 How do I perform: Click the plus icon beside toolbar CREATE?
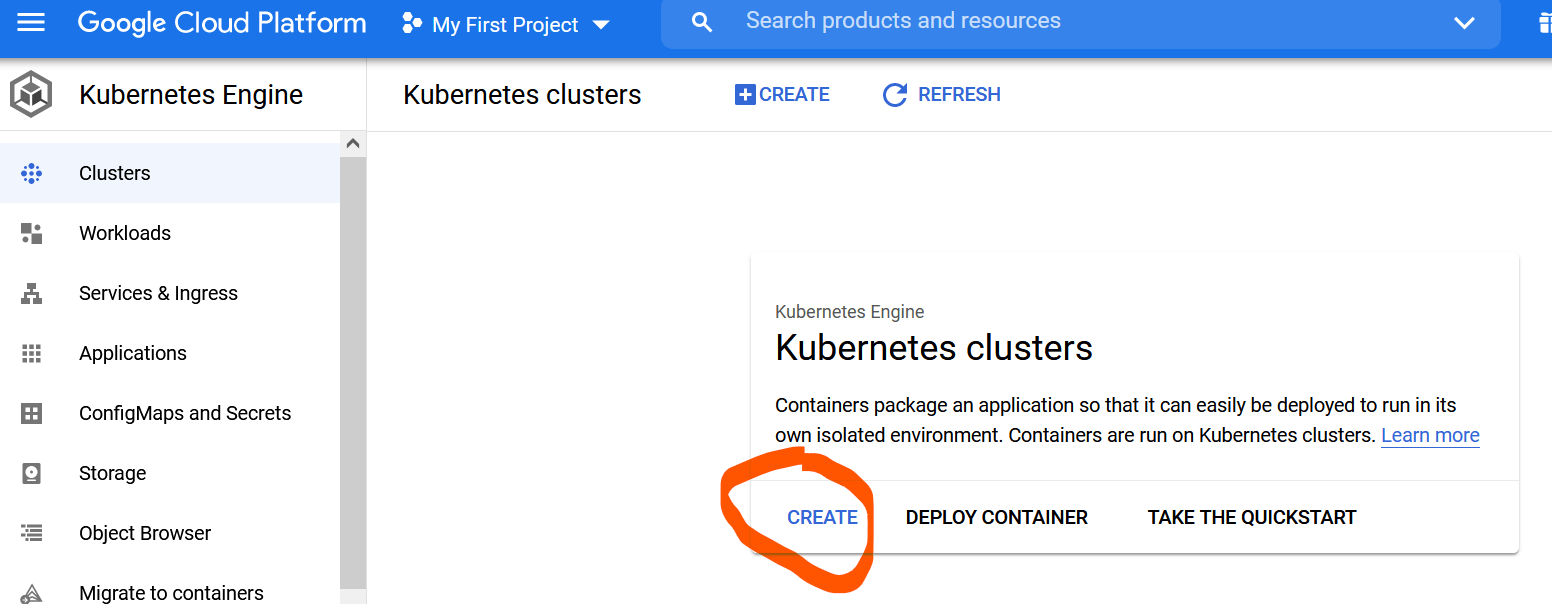point(745,95)
